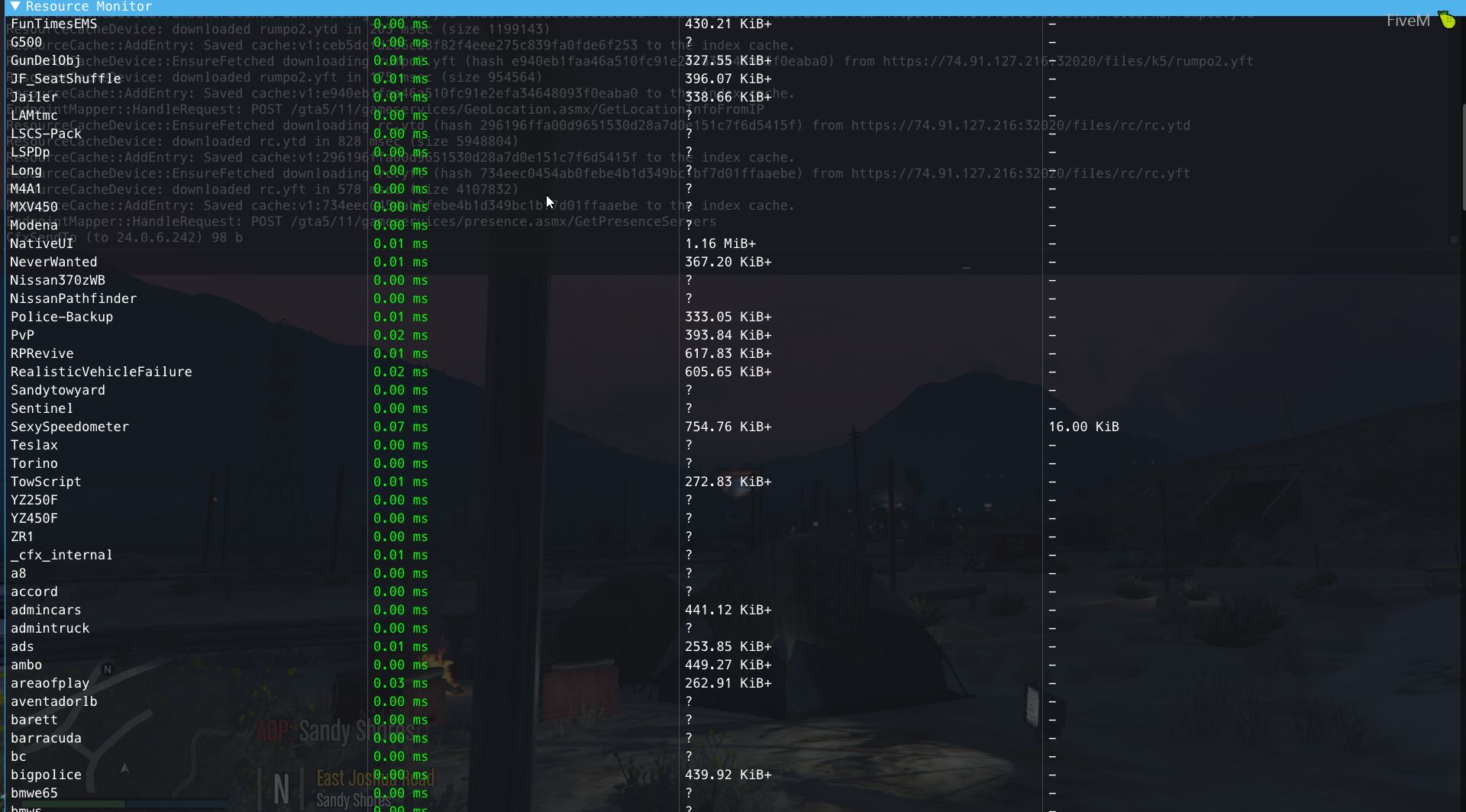Select the MXV450 resource name

click(x=34, y=207)
